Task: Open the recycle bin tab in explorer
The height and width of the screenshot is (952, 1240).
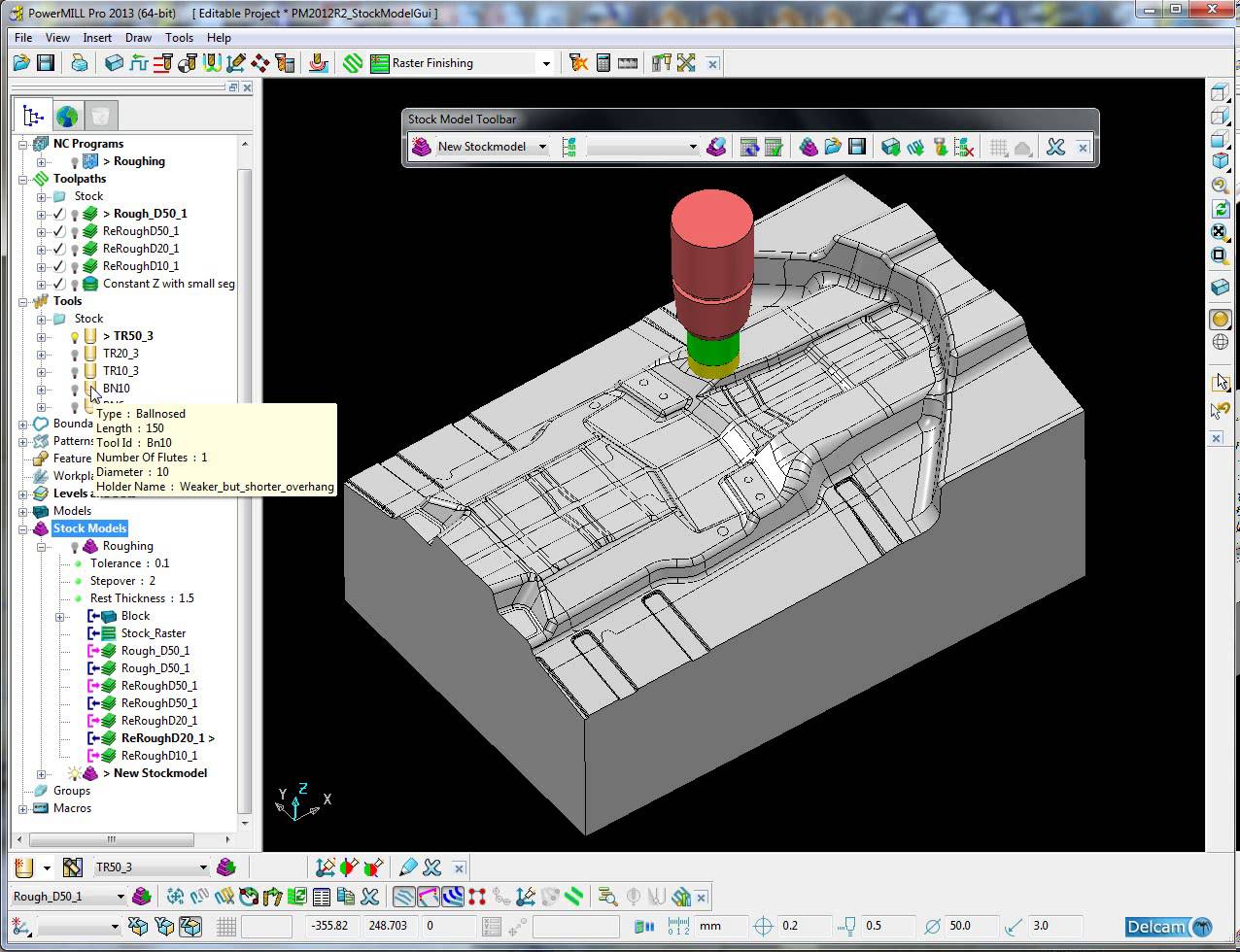Action: pos(100,117)
